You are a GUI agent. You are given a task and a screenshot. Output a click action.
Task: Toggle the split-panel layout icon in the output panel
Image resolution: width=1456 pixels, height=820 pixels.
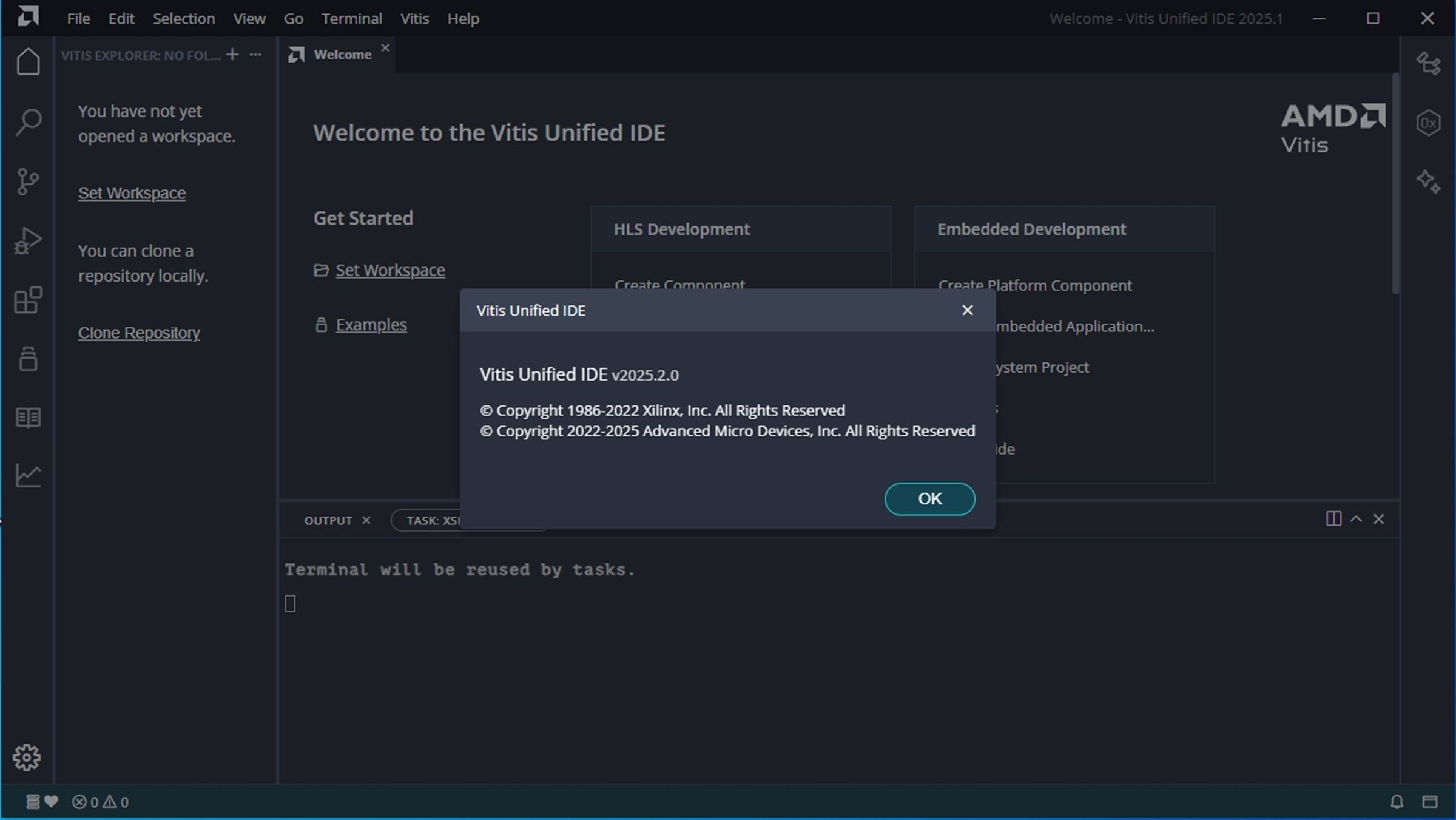point(1333,519)
